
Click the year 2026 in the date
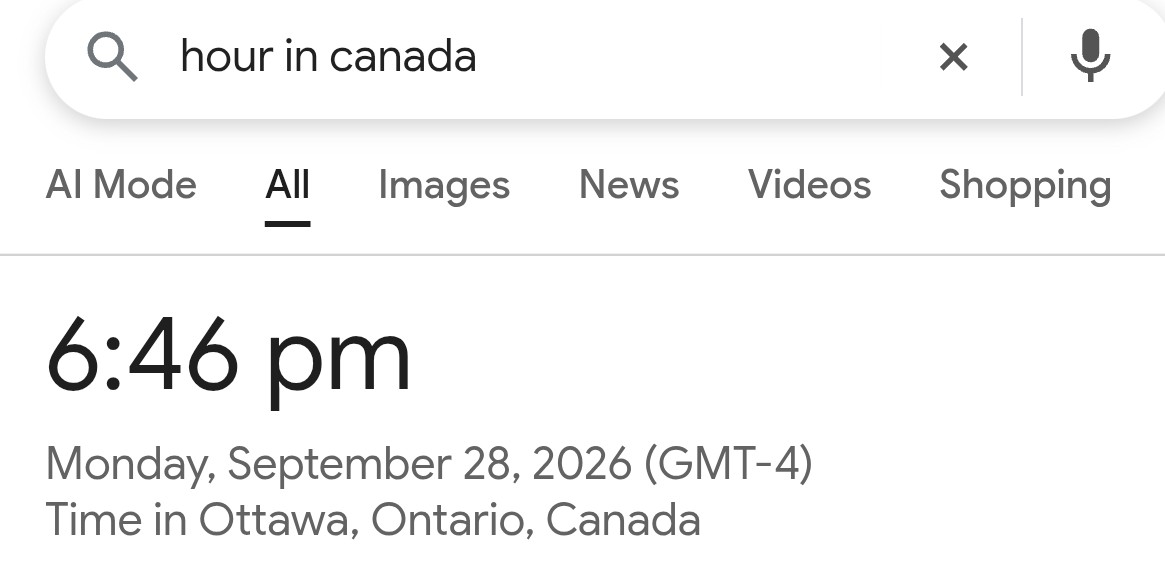[x=582, y=464]
